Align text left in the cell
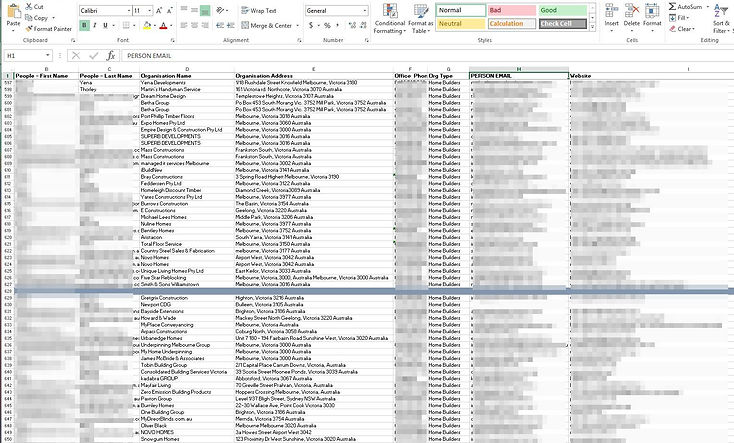734x443 pixels. (x=184, y=25)
